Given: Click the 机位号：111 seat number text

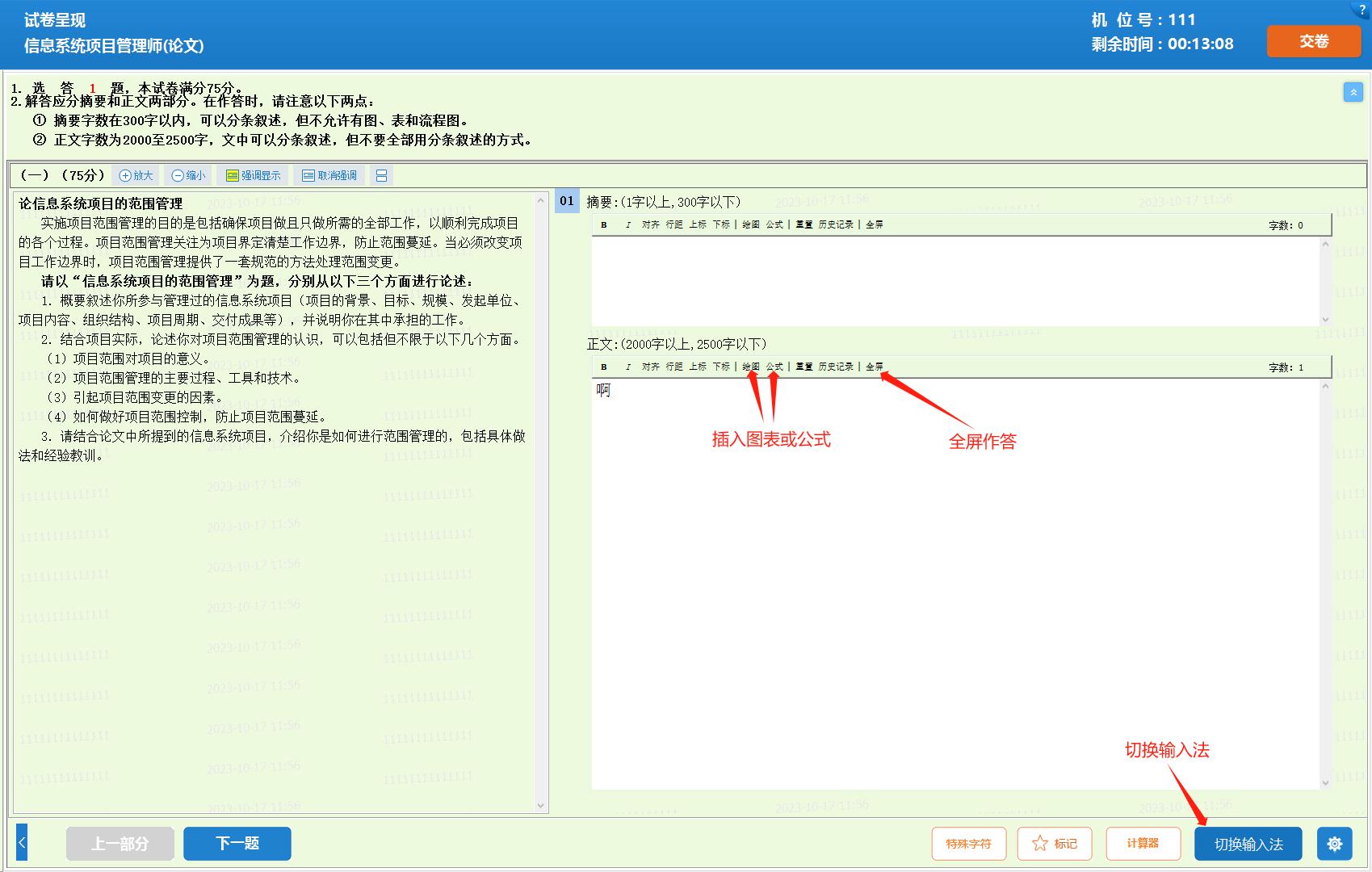Looking at the screenshot, I should [x=1143, y=20].
